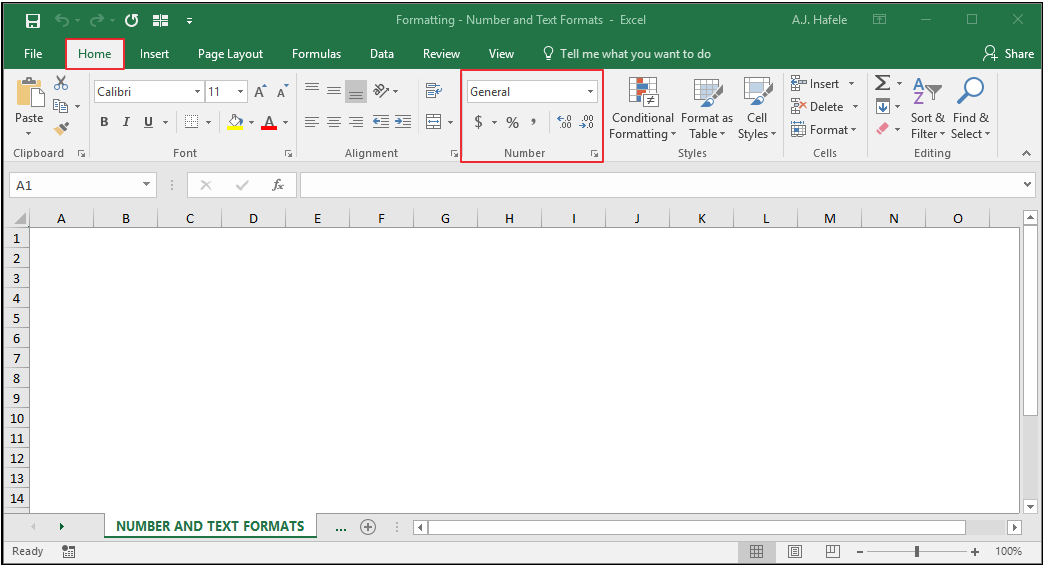Open the Number Format General dropdown

coord(590,91)
